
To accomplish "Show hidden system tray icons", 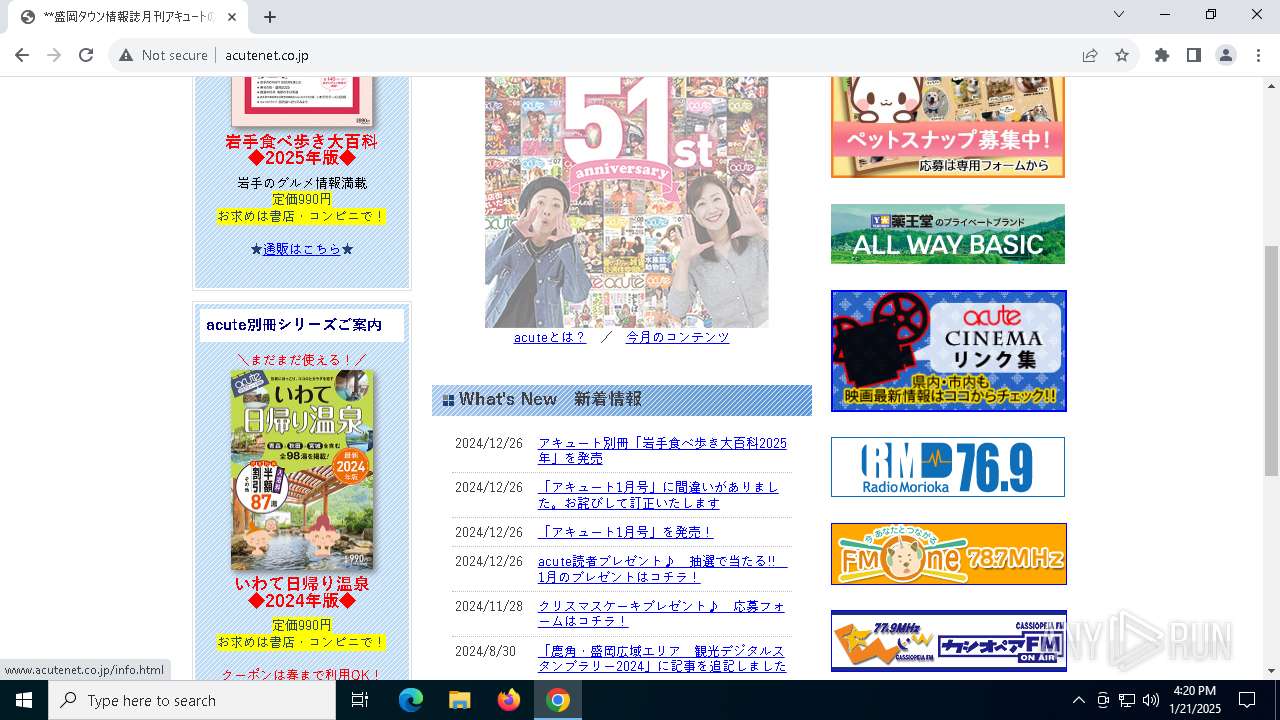I will [x=1078, y=700].
